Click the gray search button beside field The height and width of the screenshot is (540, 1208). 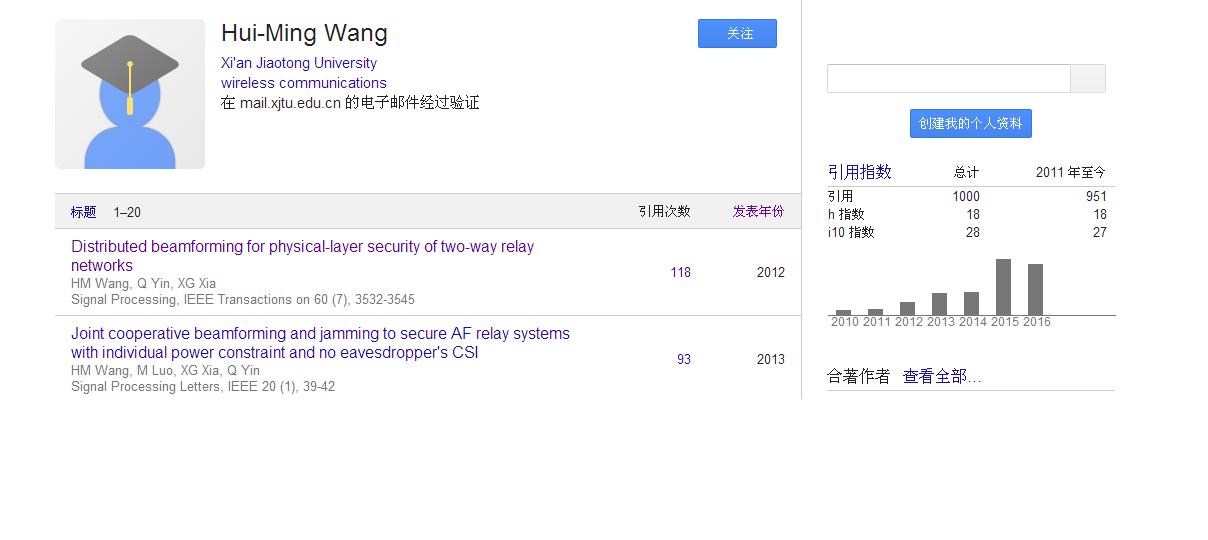coord(1088,79)
